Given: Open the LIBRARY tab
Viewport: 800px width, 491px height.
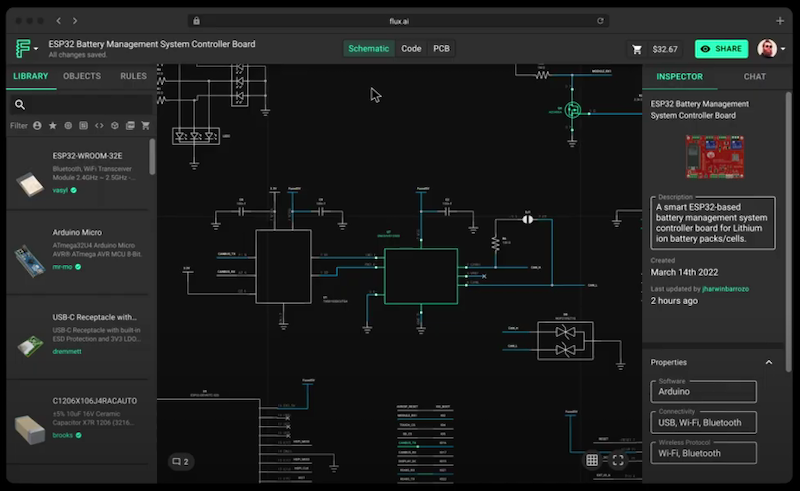Looking at the screenshot, I should 31,76.
